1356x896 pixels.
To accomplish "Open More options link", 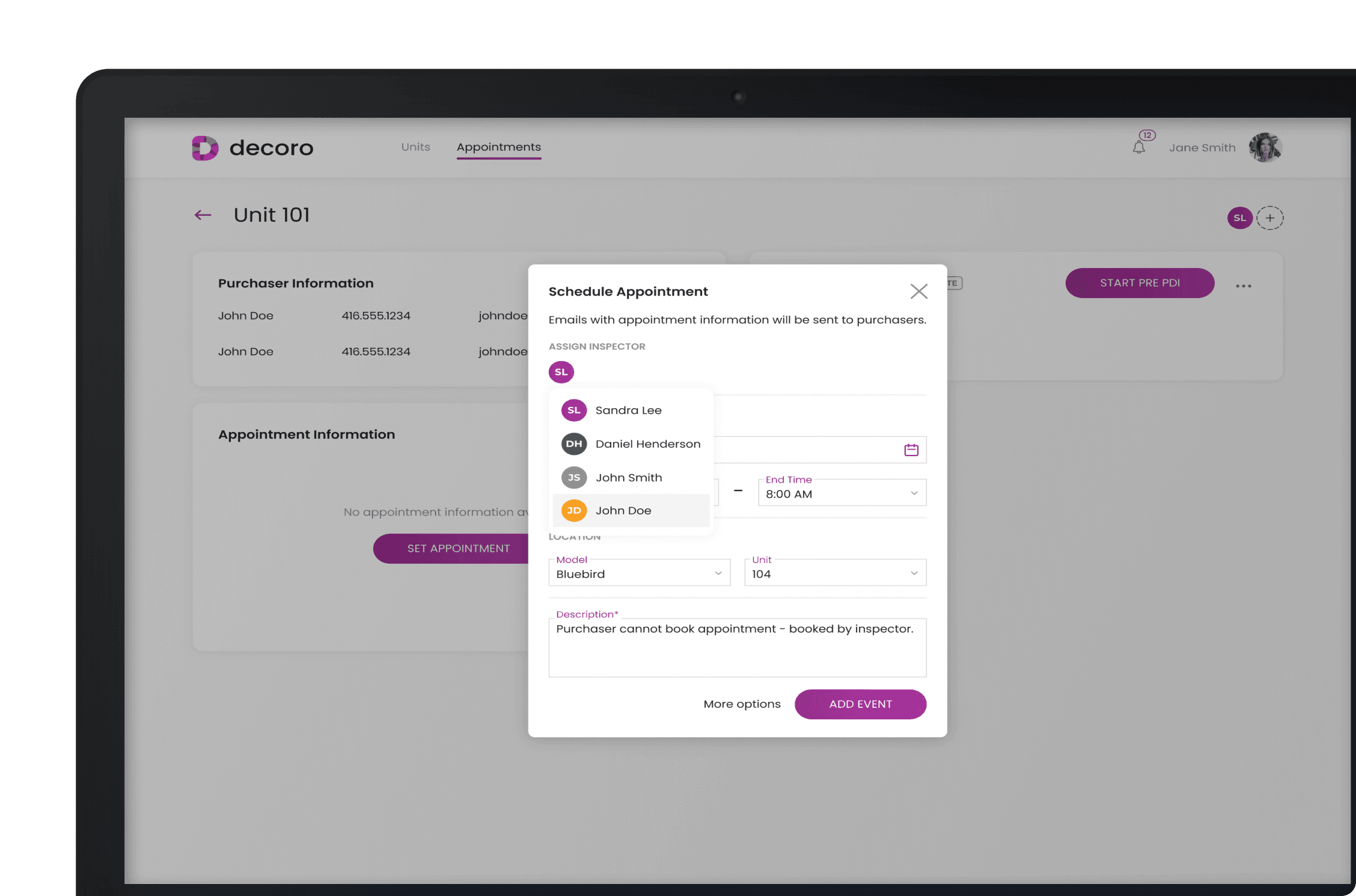I will 742,704.
